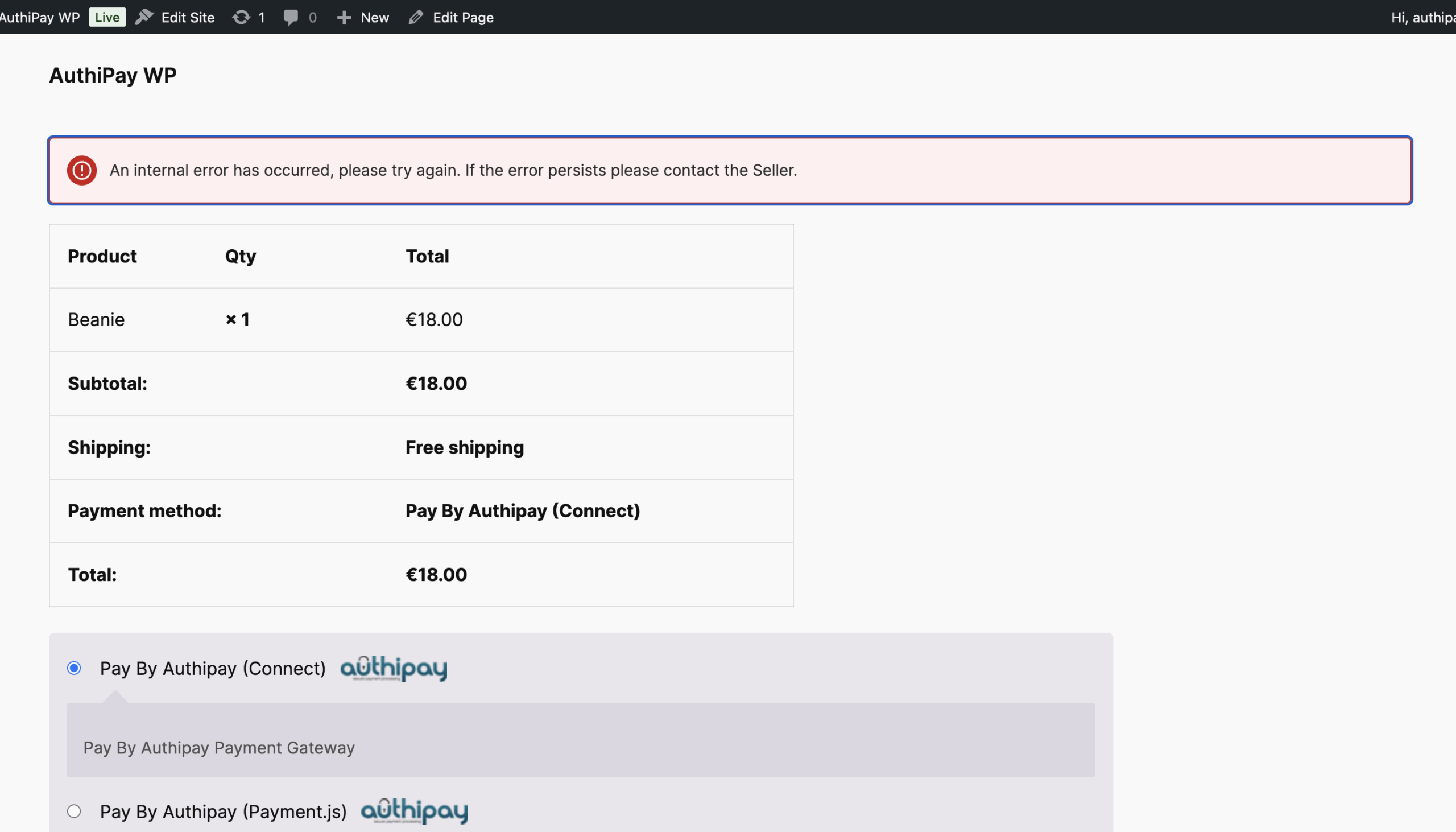Click the Edit Site paintbrush icon
Image resolution: width=1456 pixels, height=832 pixels.
pyautogui.click(x=144, y=17)
